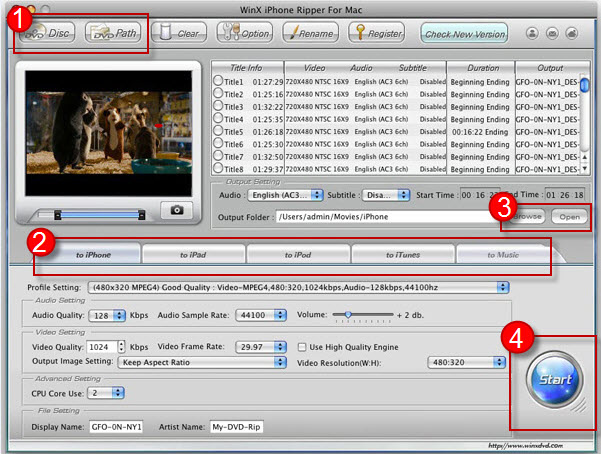Select Title3 radio button

(x=218, y=105)
